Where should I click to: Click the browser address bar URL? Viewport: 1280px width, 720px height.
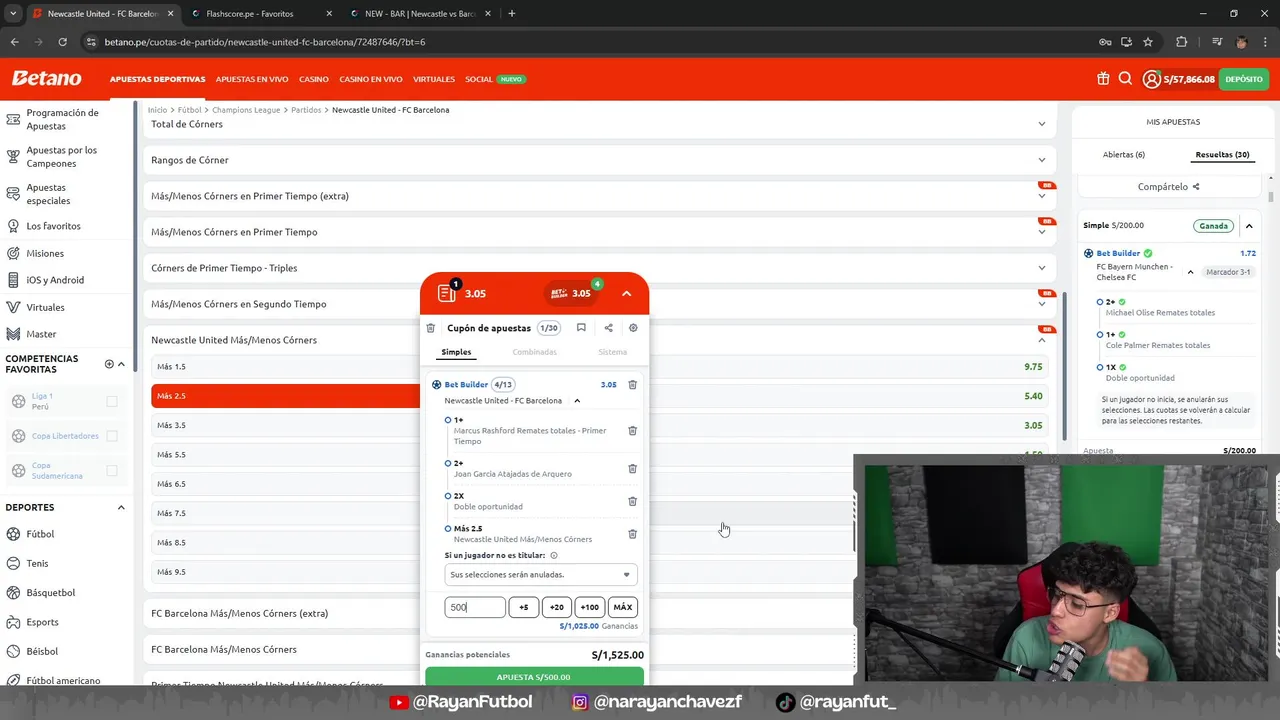tap(265, 42)
